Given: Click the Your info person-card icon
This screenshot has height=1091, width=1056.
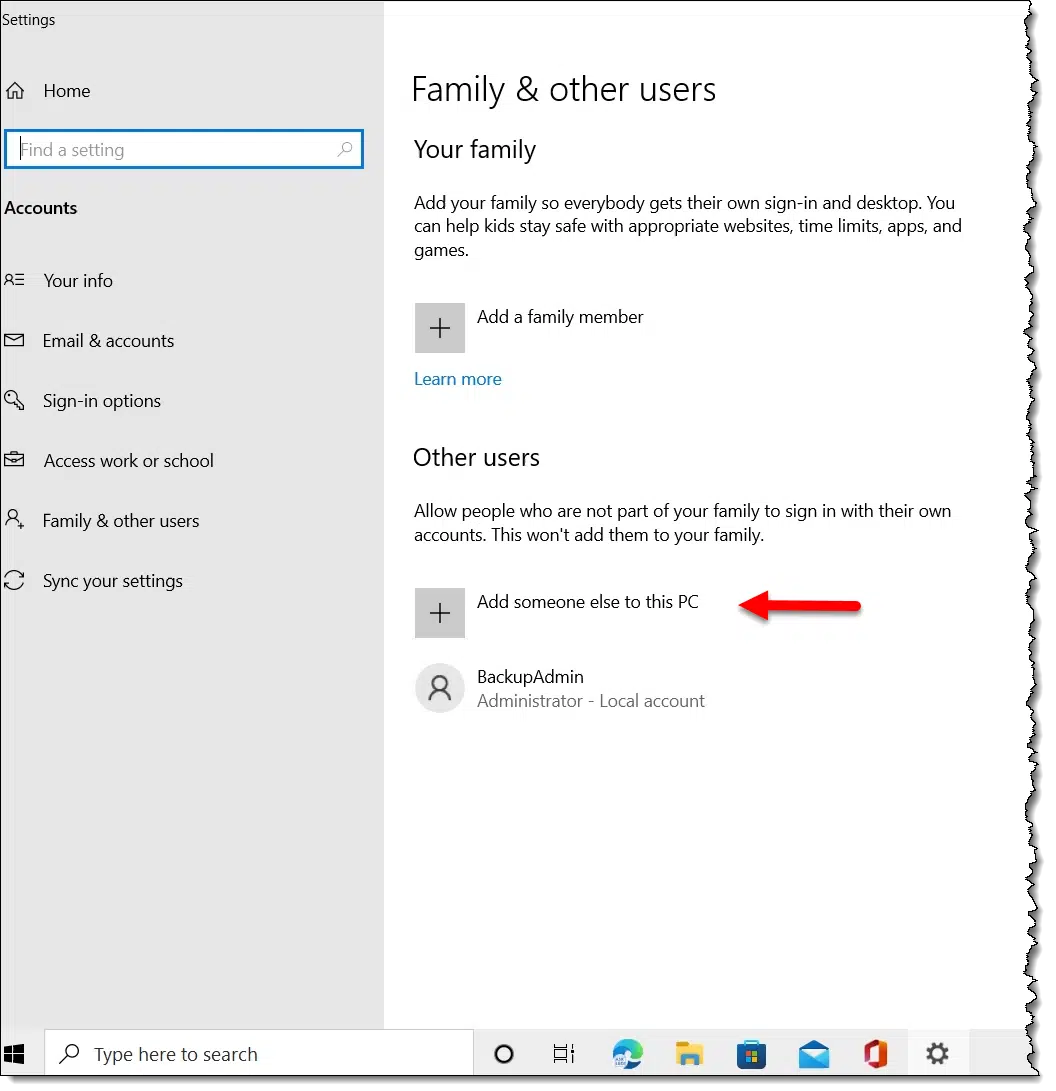Looking at the screenshot, I should [x=14, y=280].
